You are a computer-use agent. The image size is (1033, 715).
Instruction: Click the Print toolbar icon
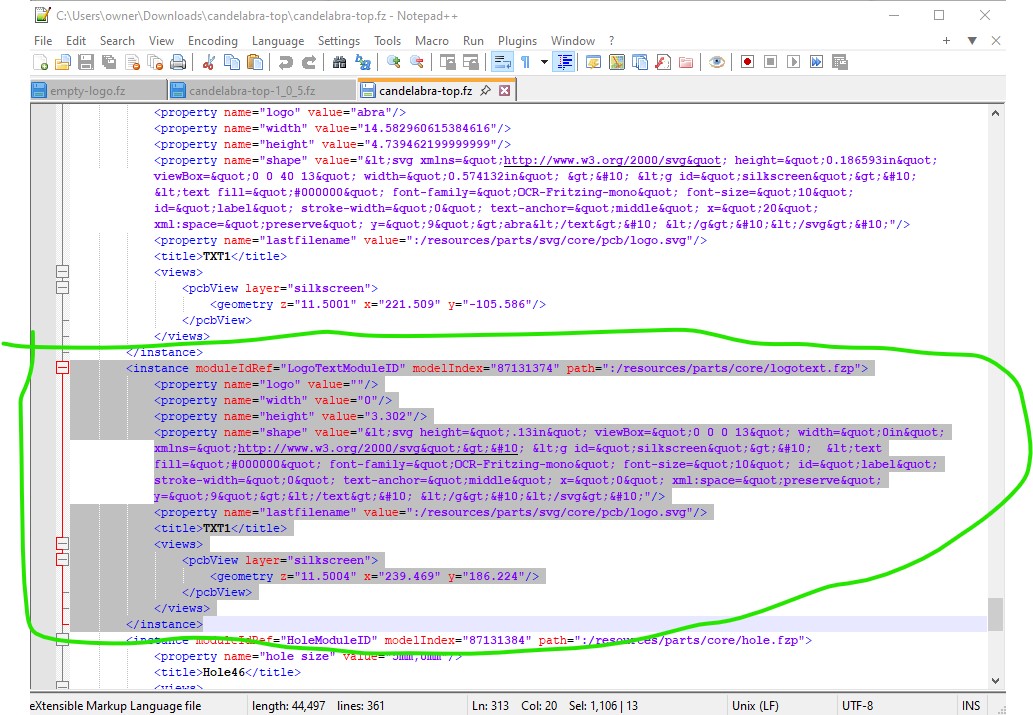pos(178,62)
